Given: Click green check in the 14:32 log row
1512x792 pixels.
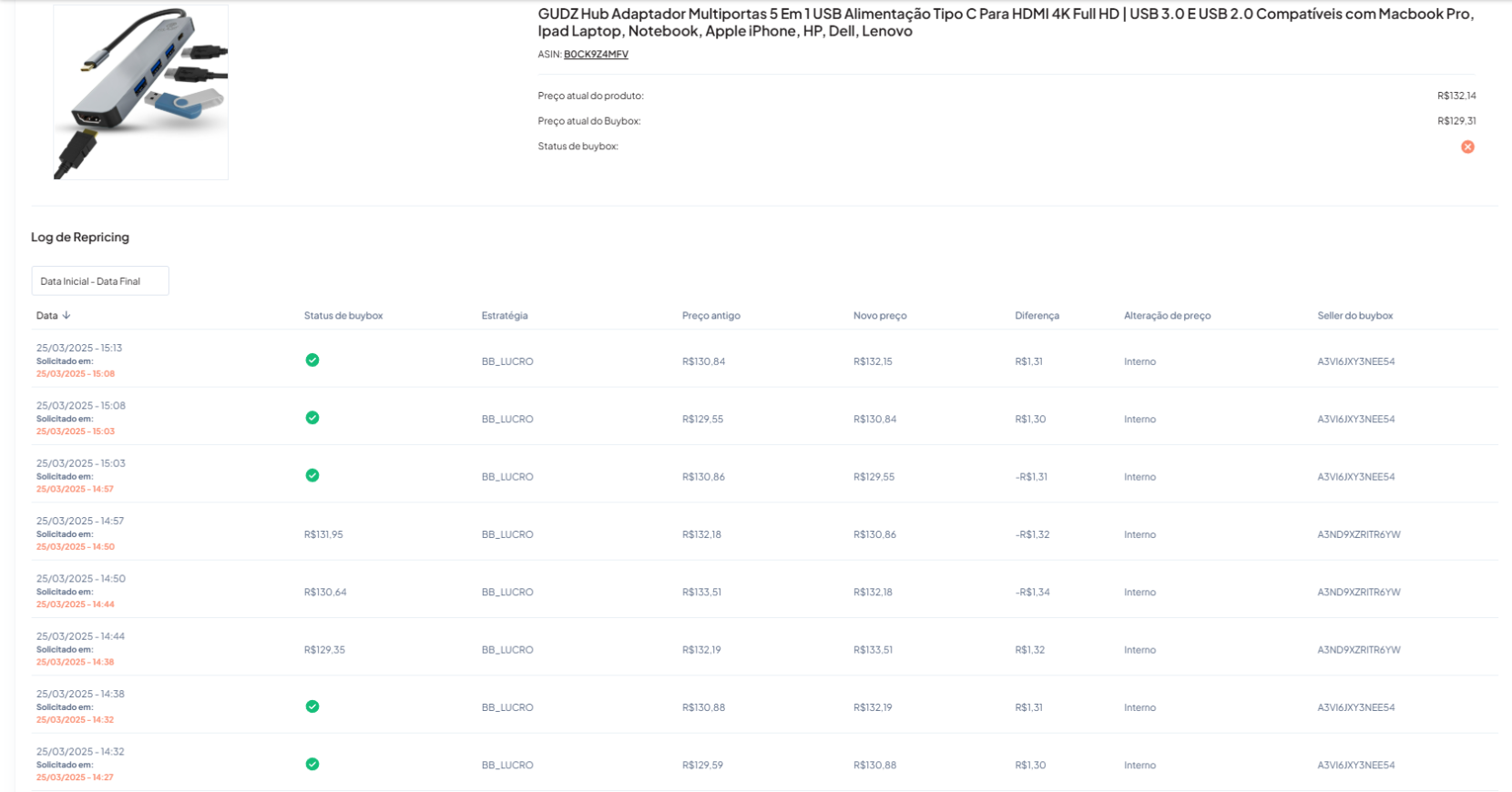Looking at the screenshot, I should click(312, 764).
